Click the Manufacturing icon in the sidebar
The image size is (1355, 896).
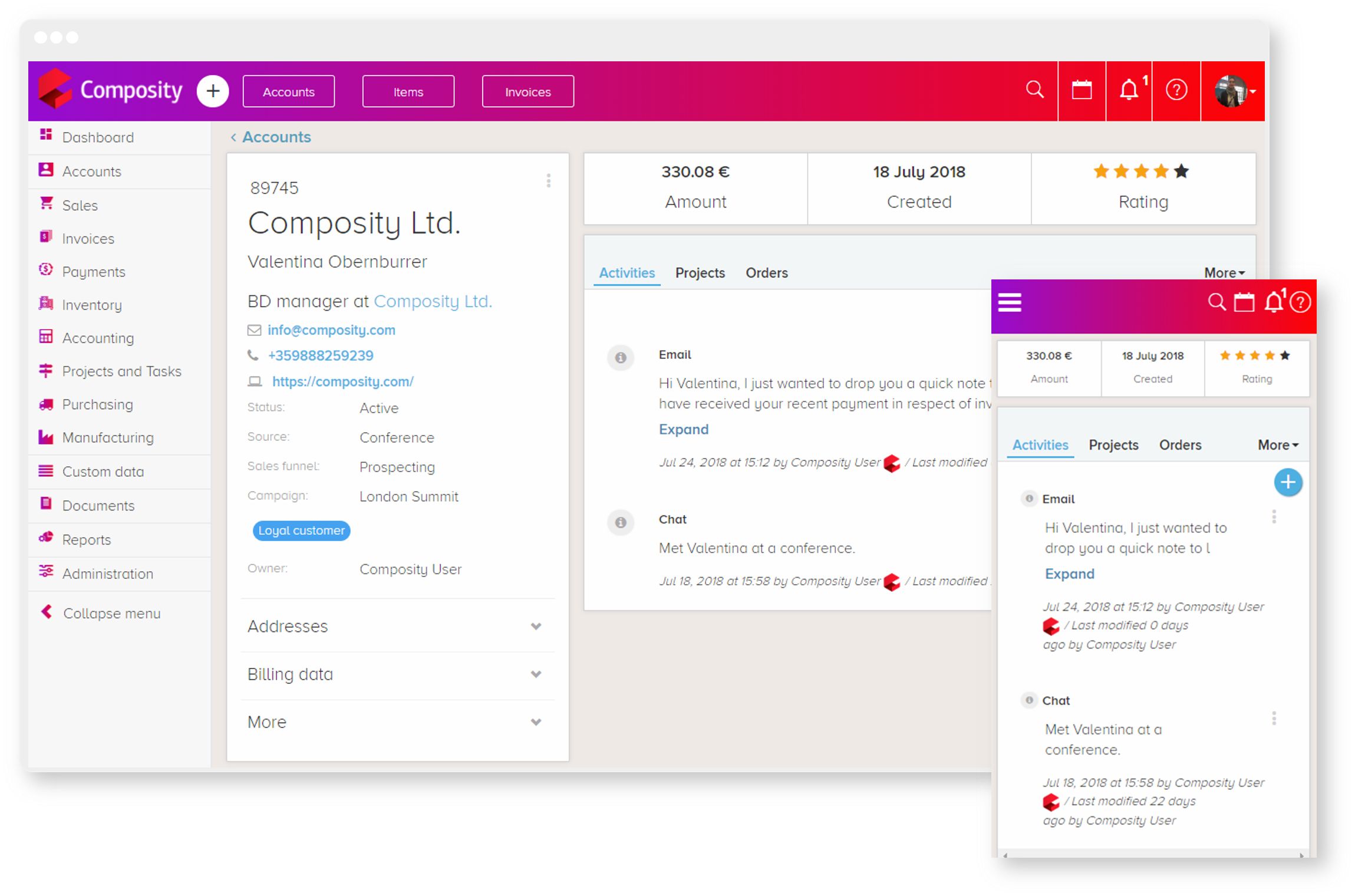pos(45,437)
